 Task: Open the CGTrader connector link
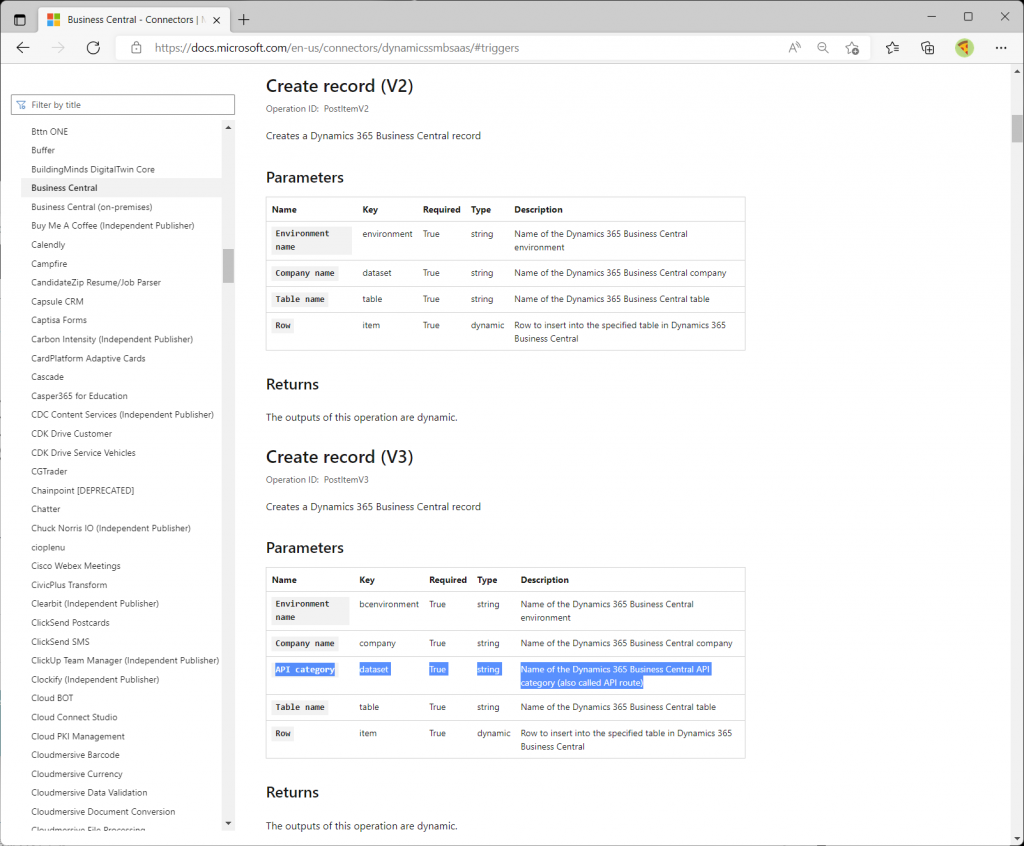click(50, 471)
